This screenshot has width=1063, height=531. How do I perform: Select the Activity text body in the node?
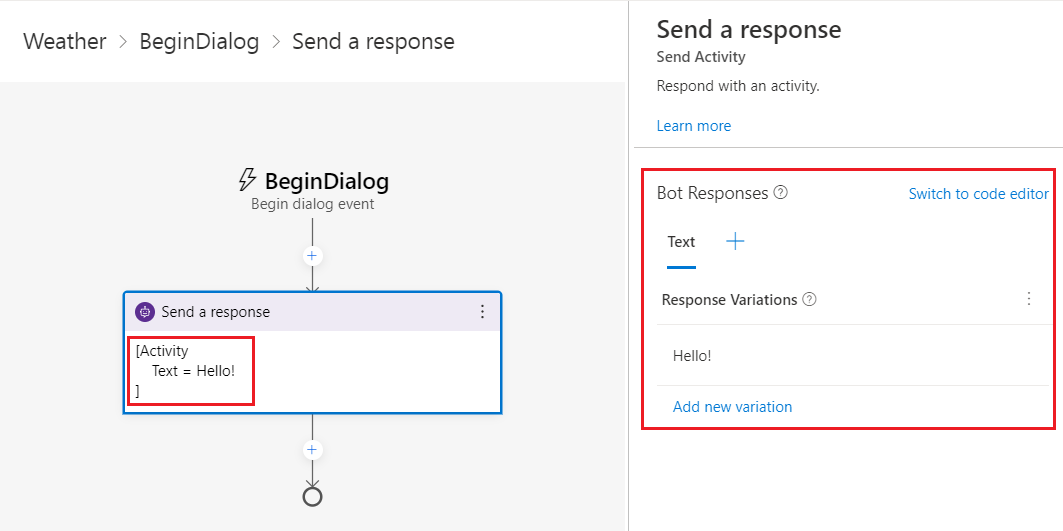tap(191, 371)
